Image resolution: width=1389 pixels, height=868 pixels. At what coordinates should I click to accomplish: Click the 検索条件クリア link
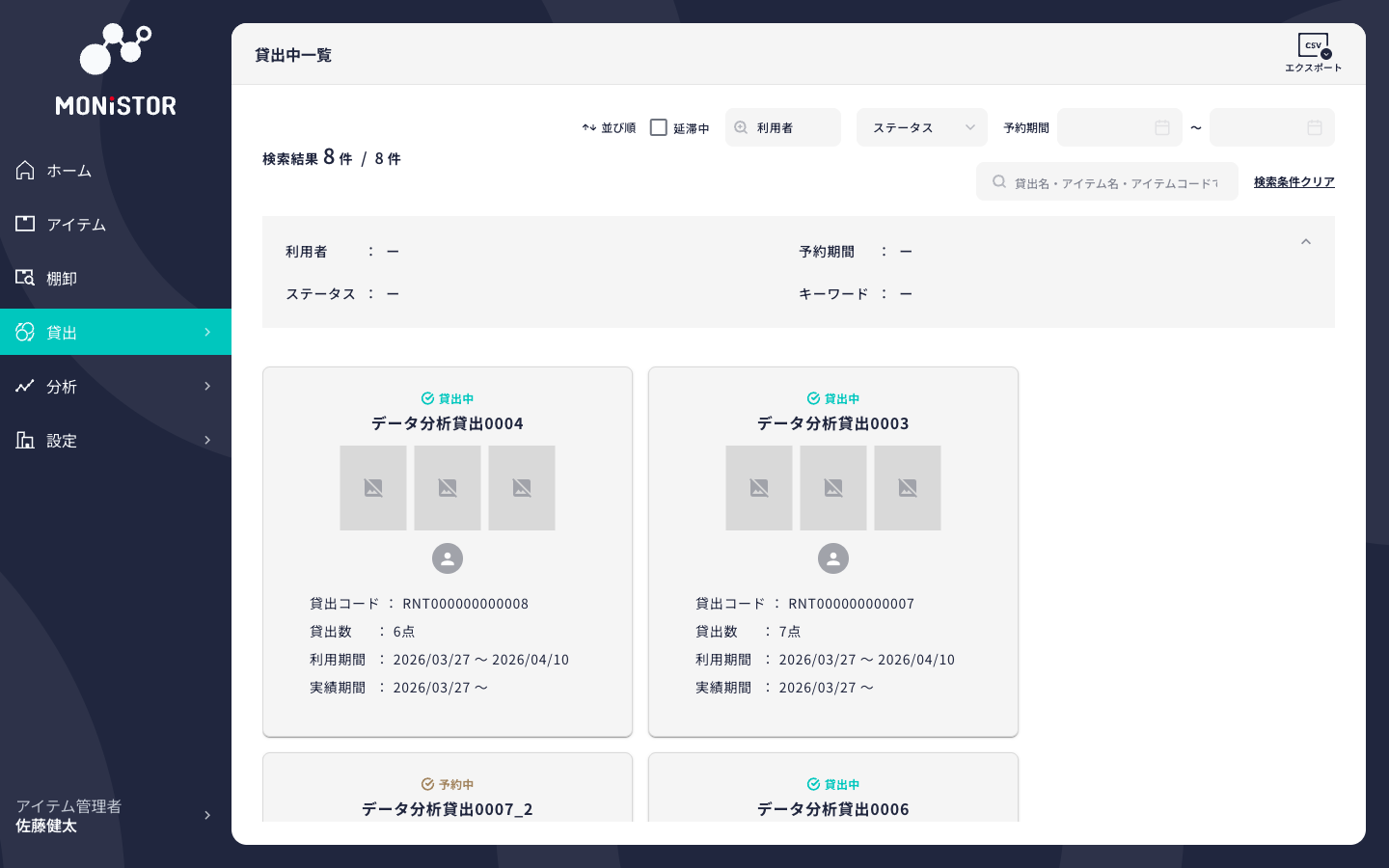coord(1294,181)
